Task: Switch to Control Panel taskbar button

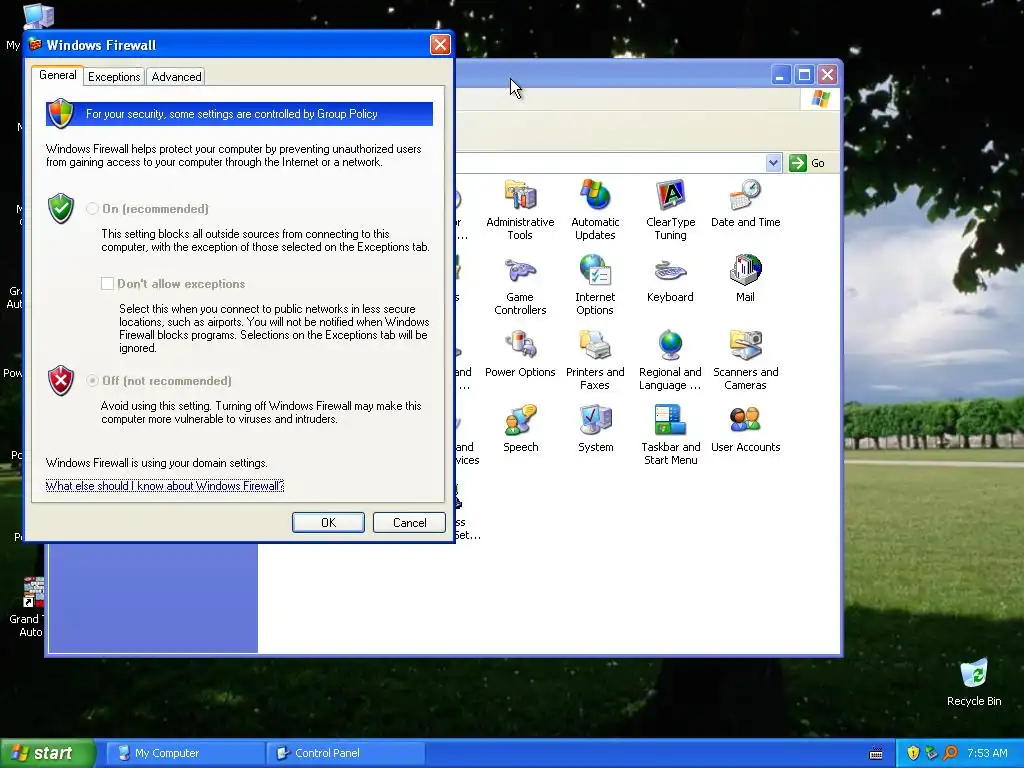Action: point(345,753)
